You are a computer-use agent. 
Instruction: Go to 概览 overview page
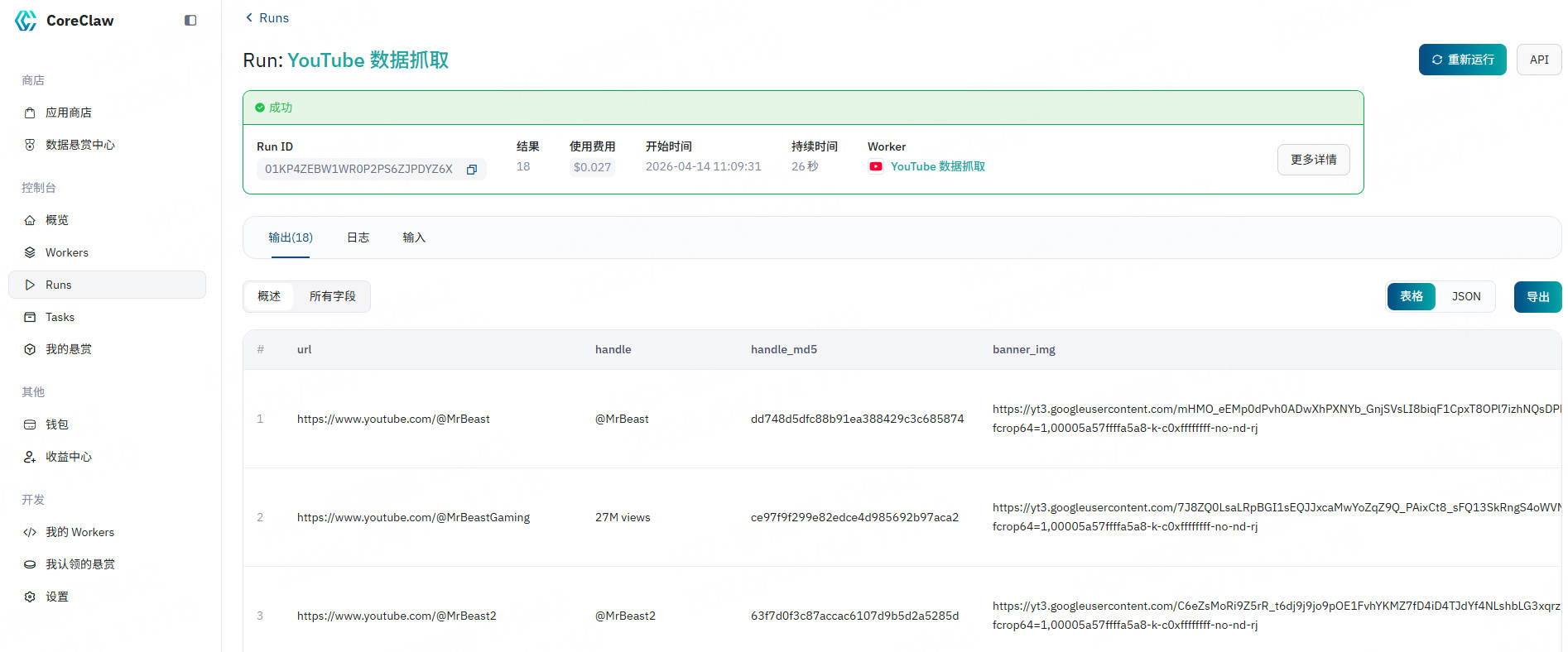56,220
